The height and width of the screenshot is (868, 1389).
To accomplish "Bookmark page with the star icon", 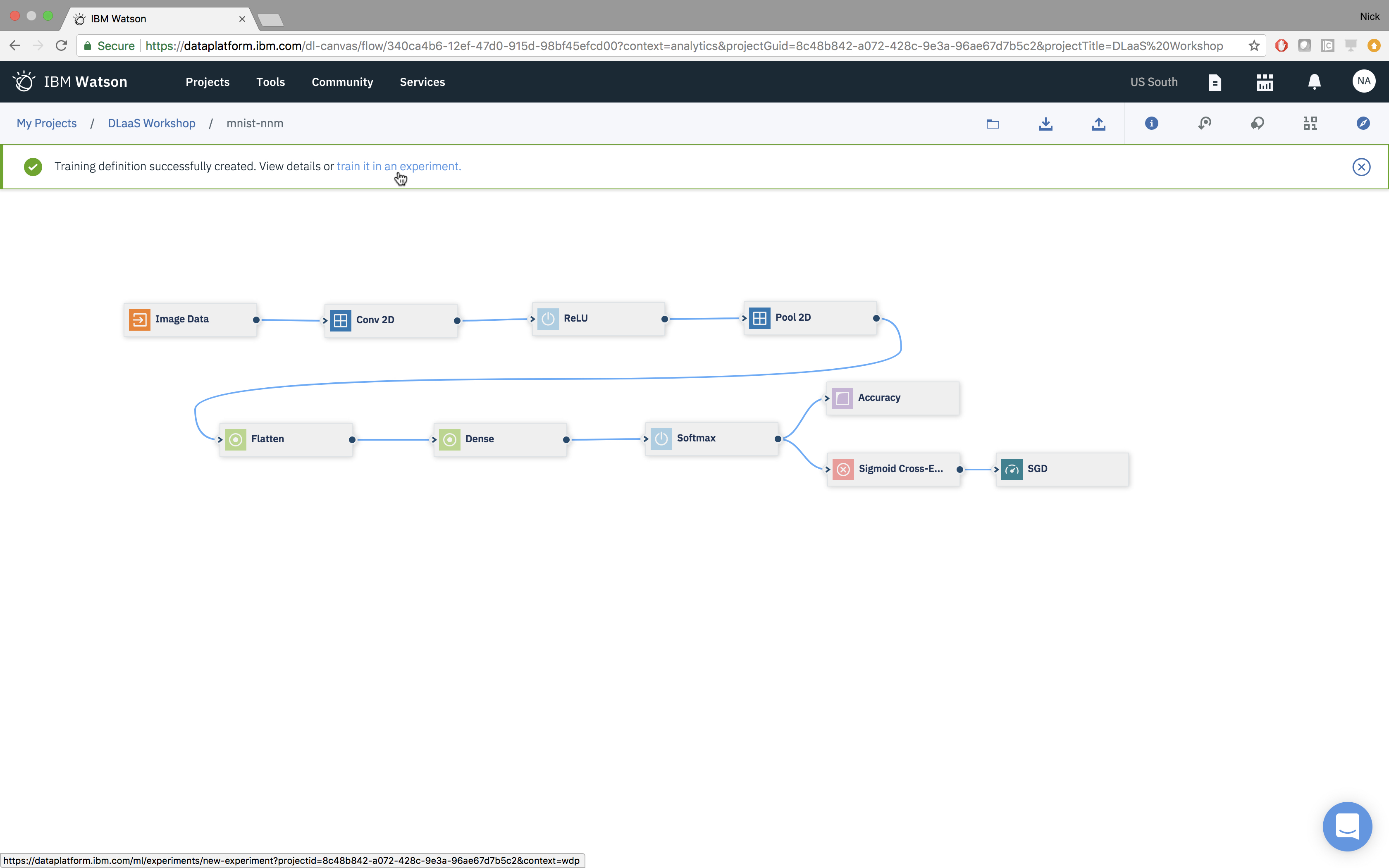I will pyautogui.click(x=1254, y=46).
